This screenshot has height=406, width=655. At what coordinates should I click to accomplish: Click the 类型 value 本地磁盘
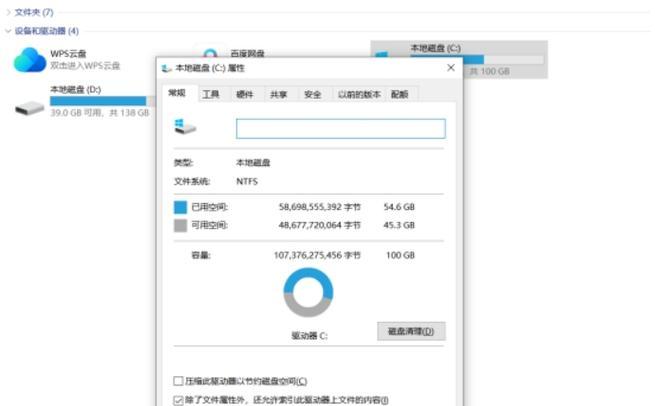click(x=253, y=163)
